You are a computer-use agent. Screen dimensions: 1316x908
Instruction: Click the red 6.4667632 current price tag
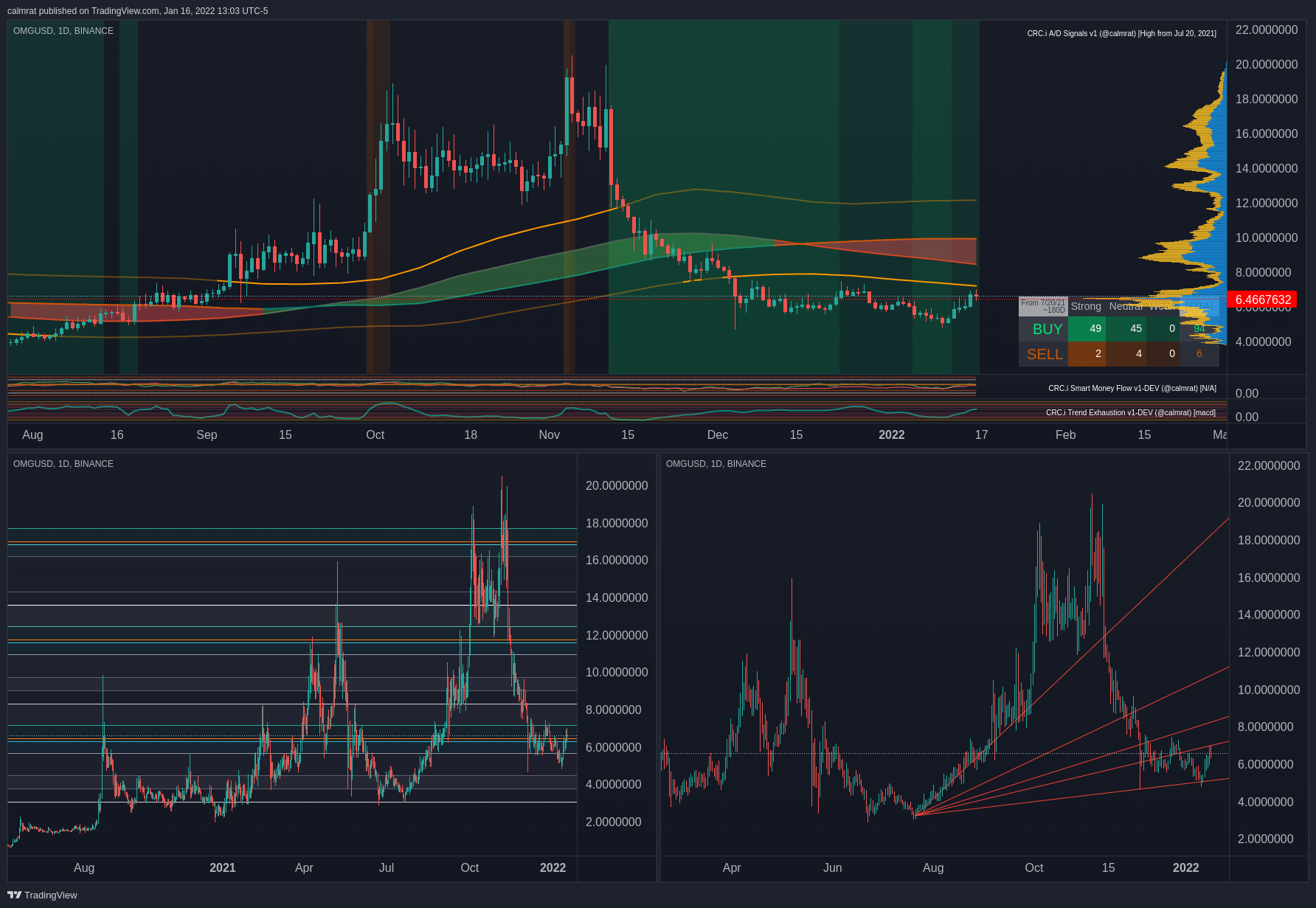pos(1263,299)
